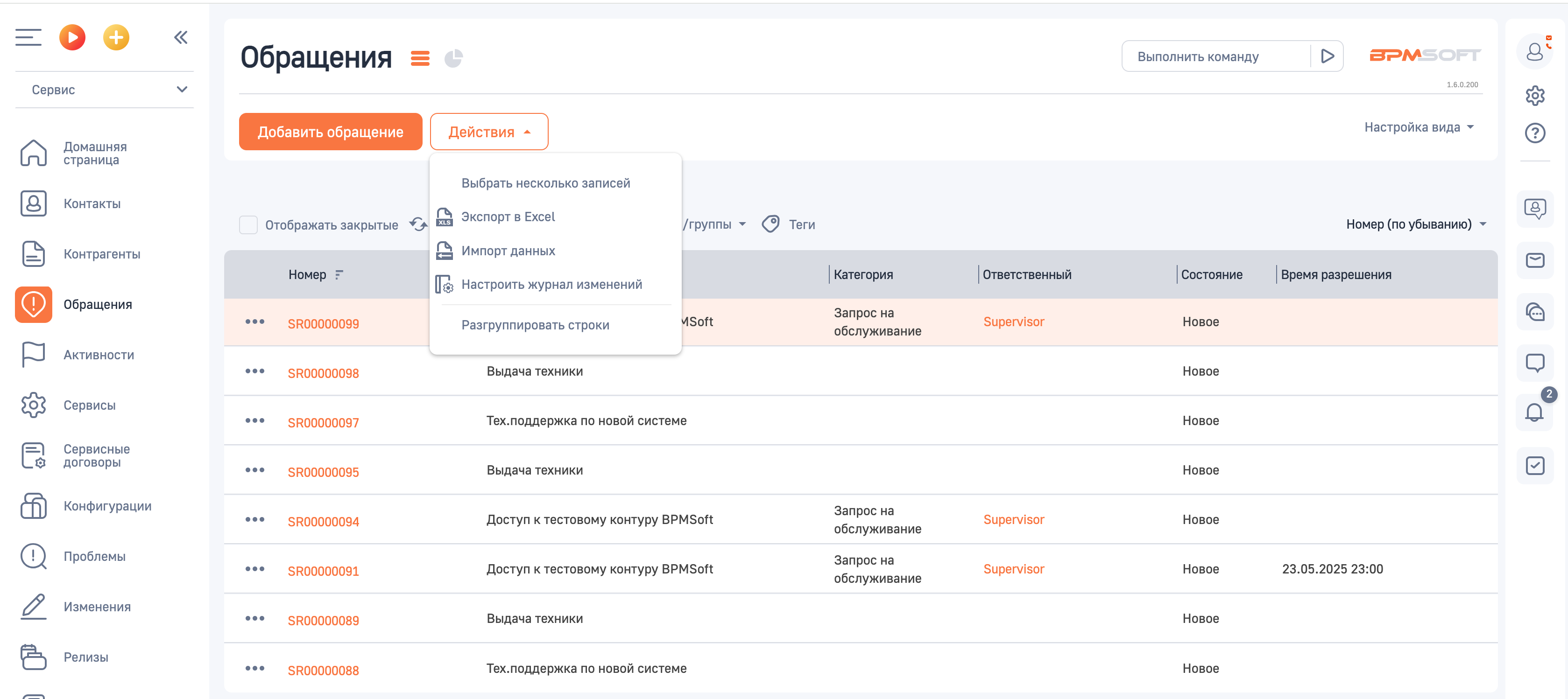Open case link SR00000097

click(x=323, y=423)
